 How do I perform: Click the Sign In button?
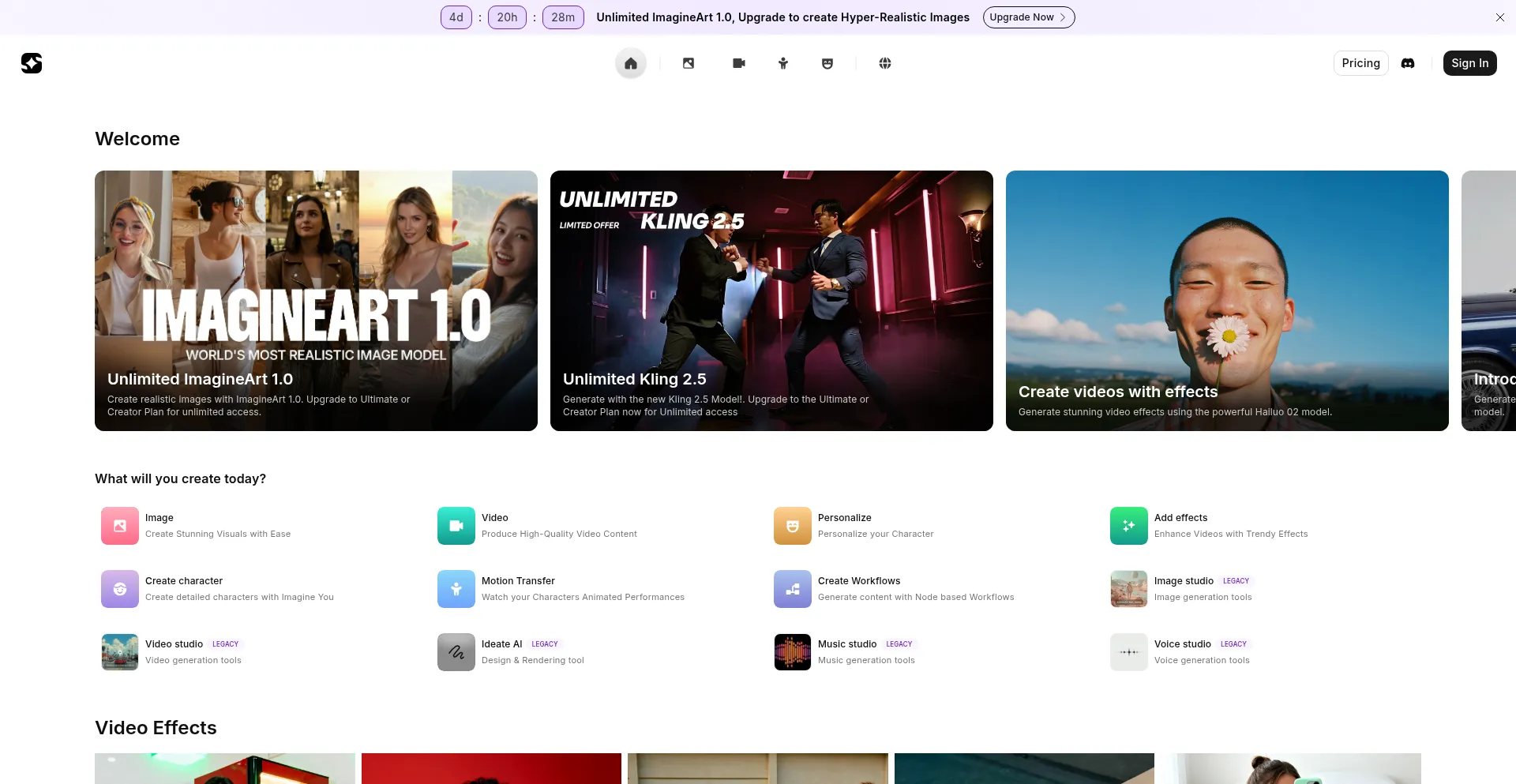pos(1469,63)
